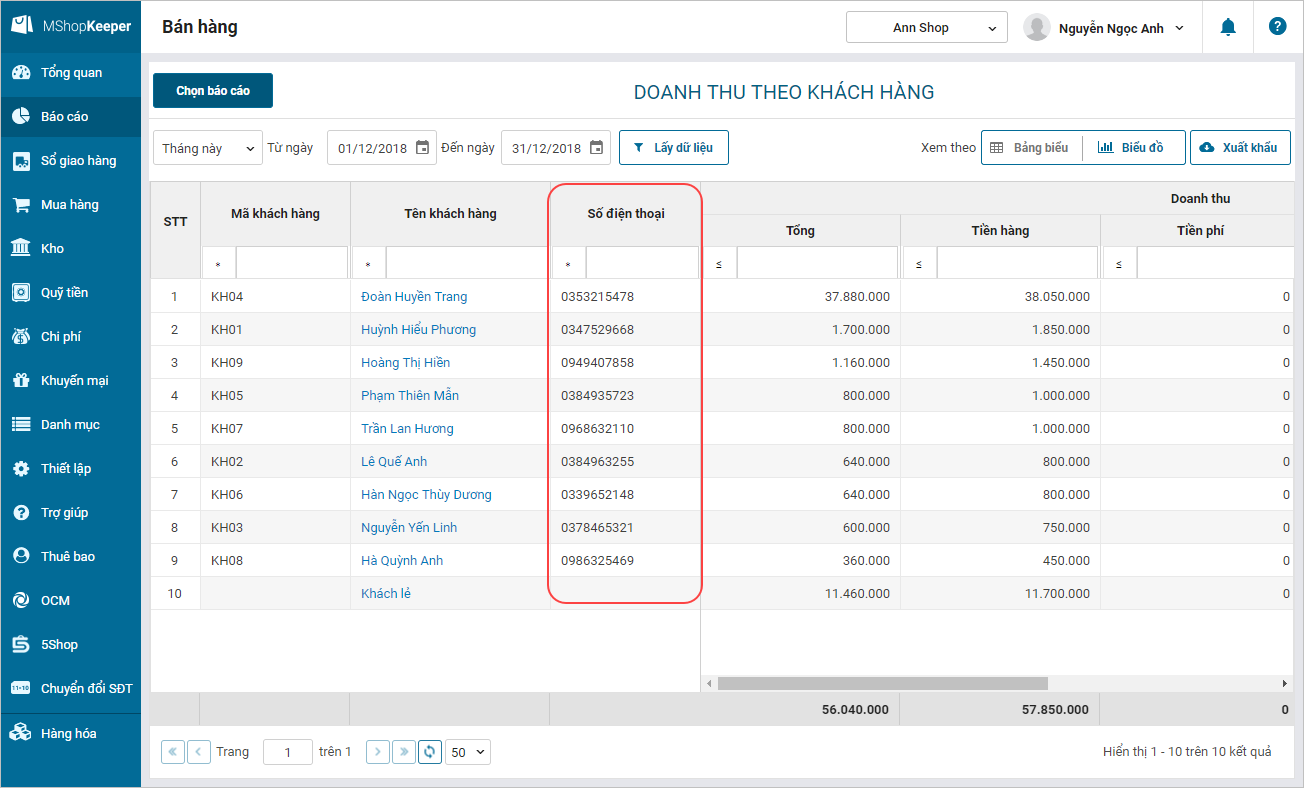The image size is (1304, 788).
Task: Open the calendar icon for Từ ngày
Action: point(422,148)
